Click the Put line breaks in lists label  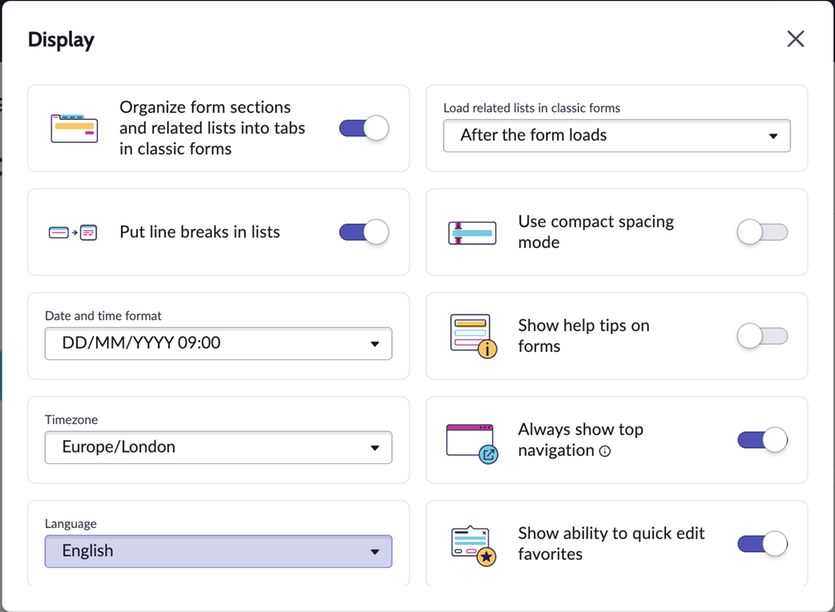pyautogui.click(x=200, y=232)
